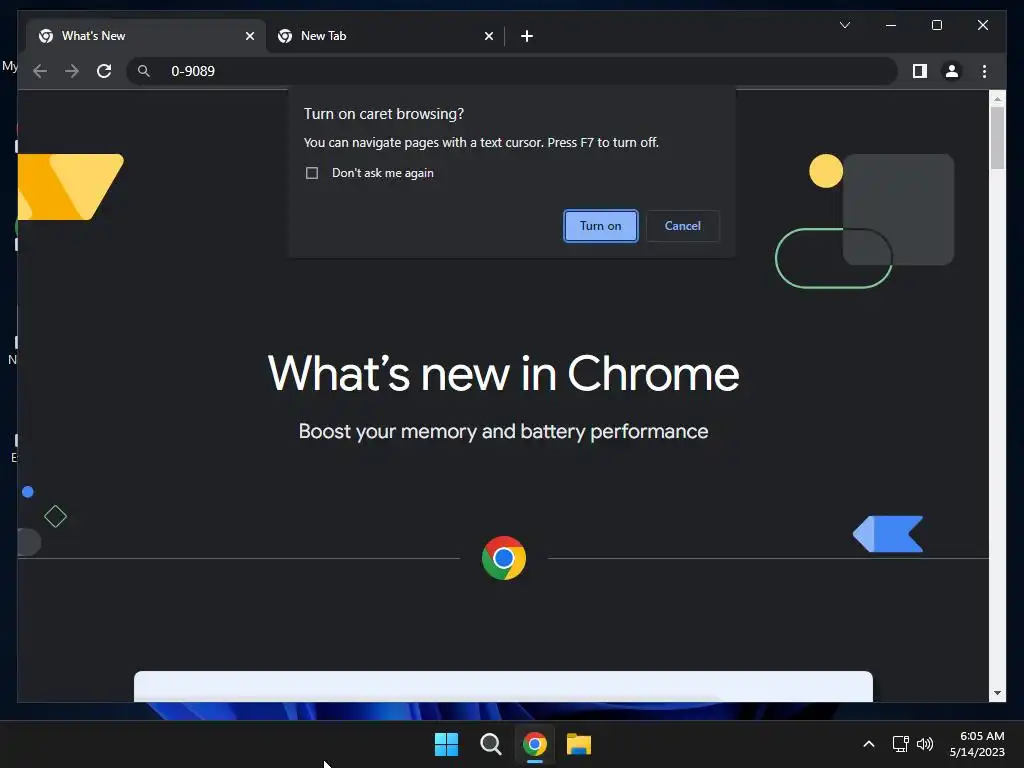1024x768 pixels.
Task: Open the network status tray icon
Action: click(901, 744)
